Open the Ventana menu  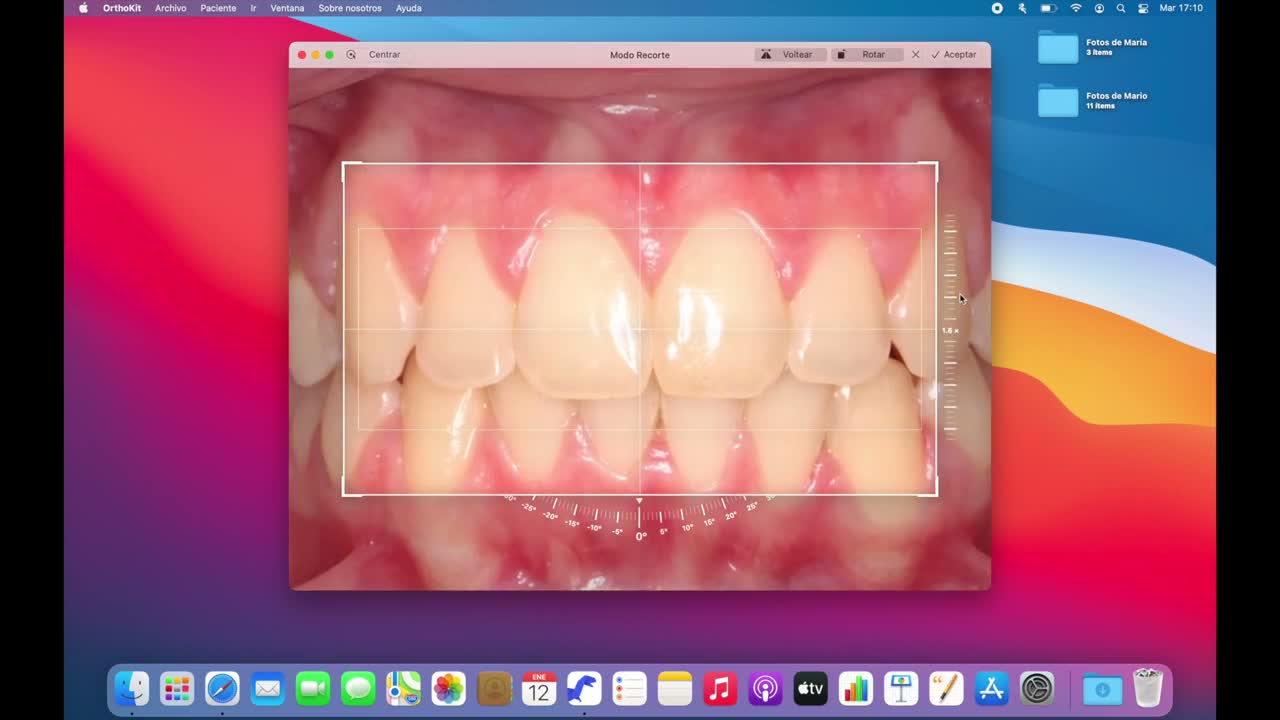[x=287, y=8]
